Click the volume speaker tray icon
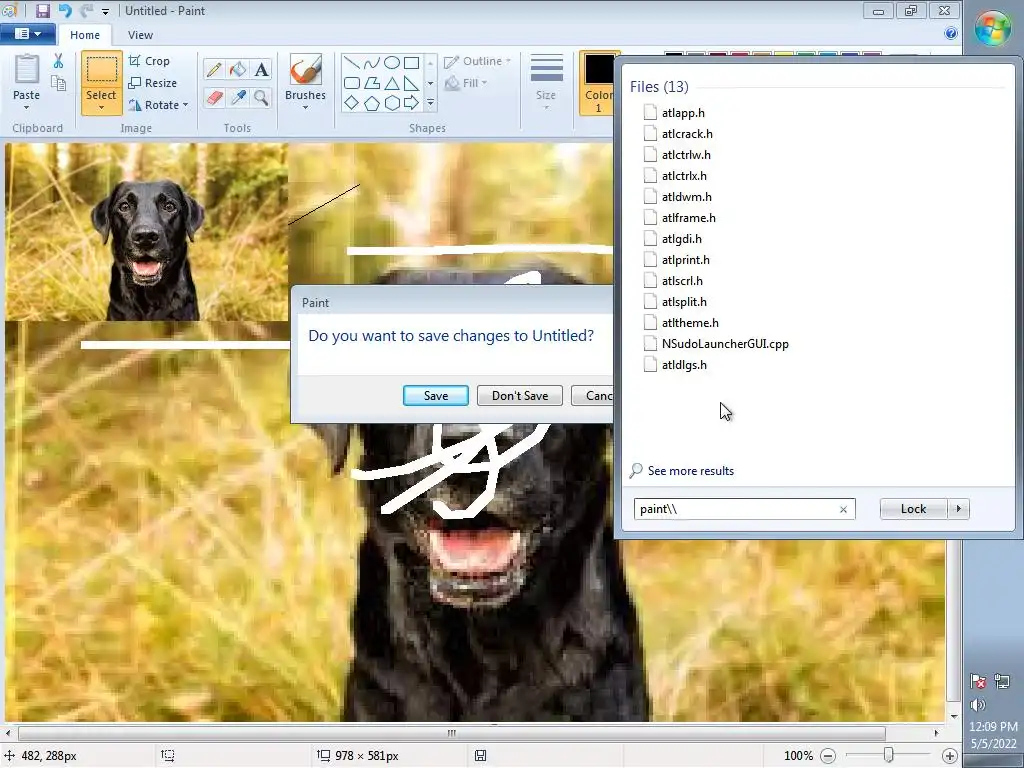This screenshot has height=768, width=1024. (978, 705)
